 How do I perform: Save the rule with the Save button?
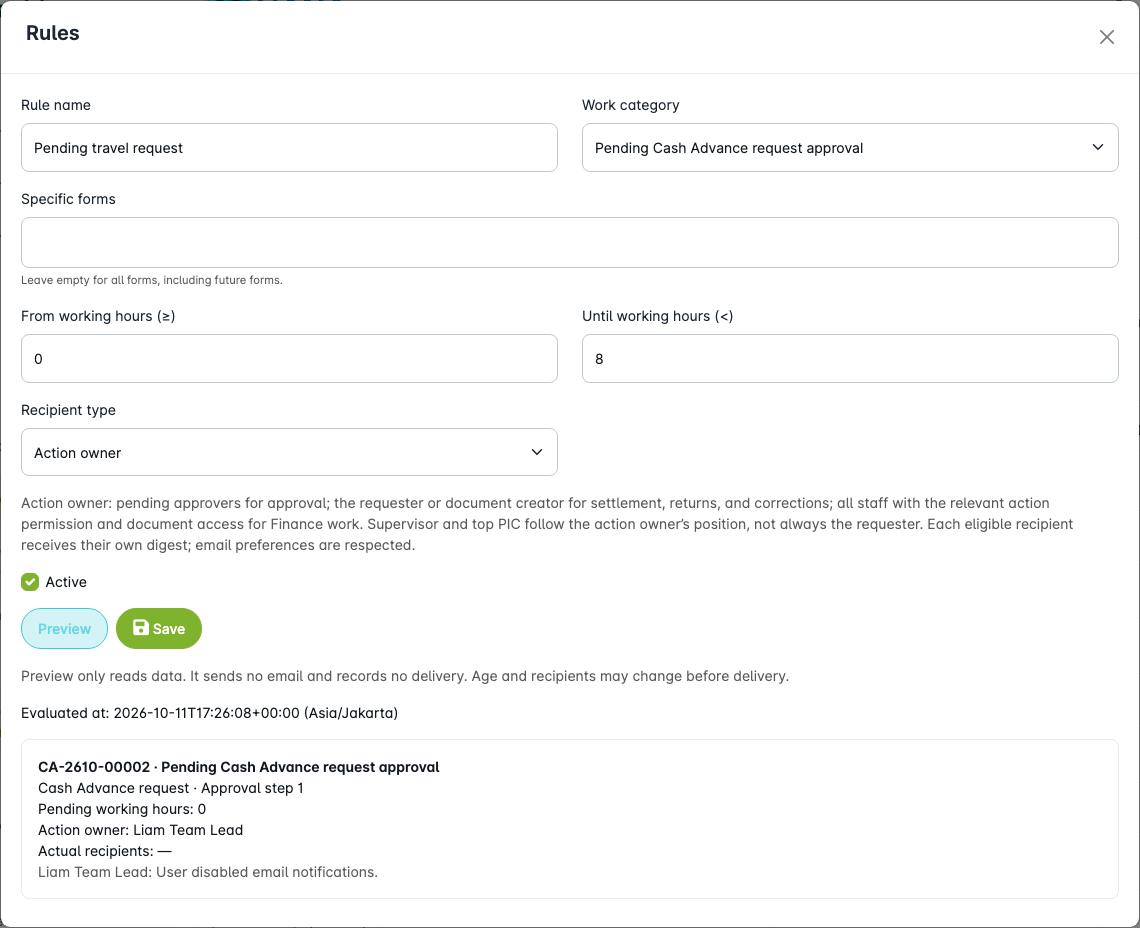159,628
